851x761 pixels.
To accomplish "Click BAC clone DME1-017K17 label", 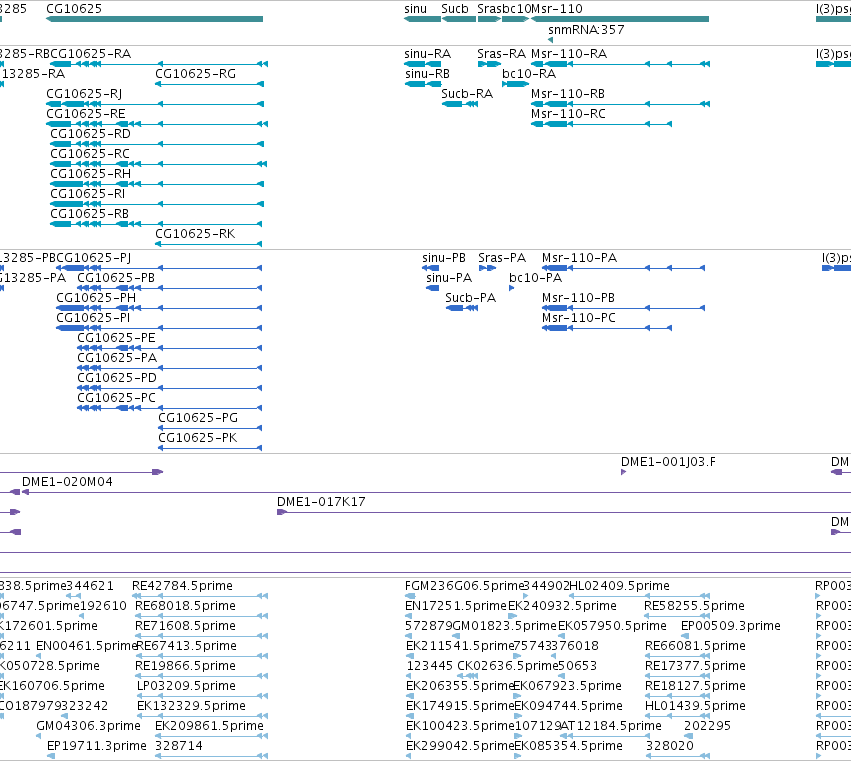I will (321, 502).
